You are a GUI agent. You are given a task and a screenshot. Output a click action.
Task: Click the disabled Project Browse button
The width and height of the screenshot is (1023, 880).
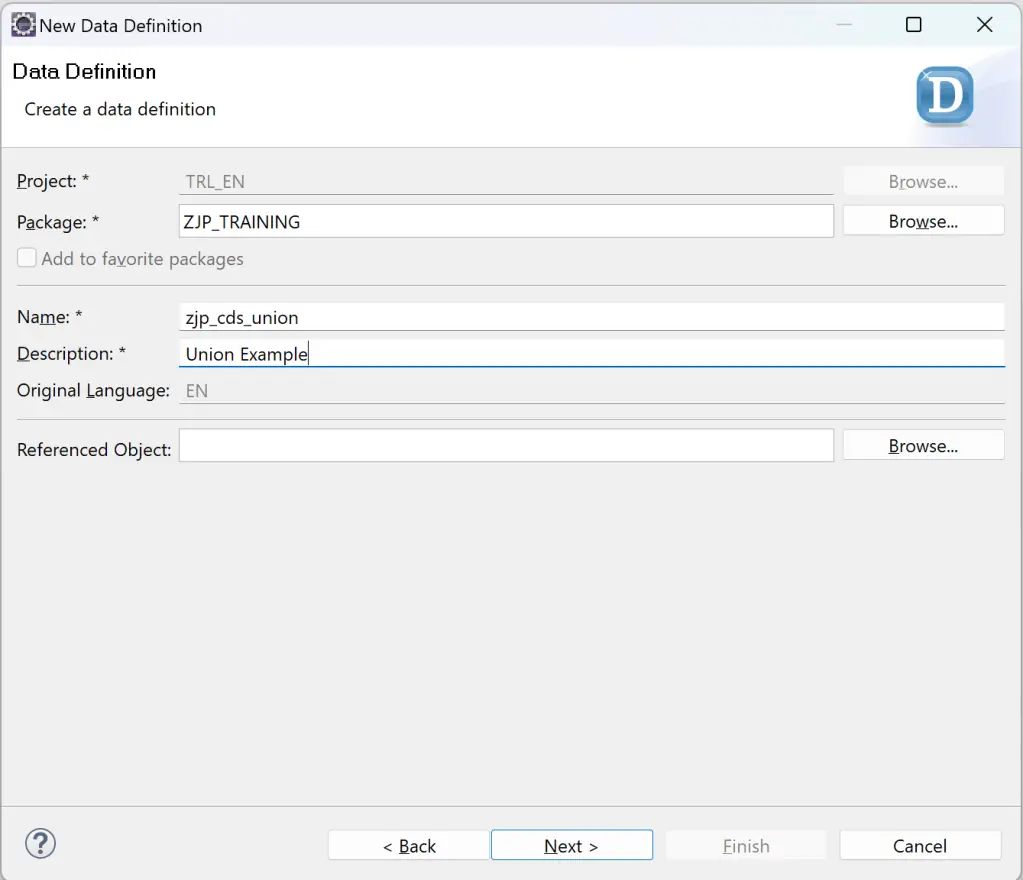pyautogui.click(x=923, y=181)
